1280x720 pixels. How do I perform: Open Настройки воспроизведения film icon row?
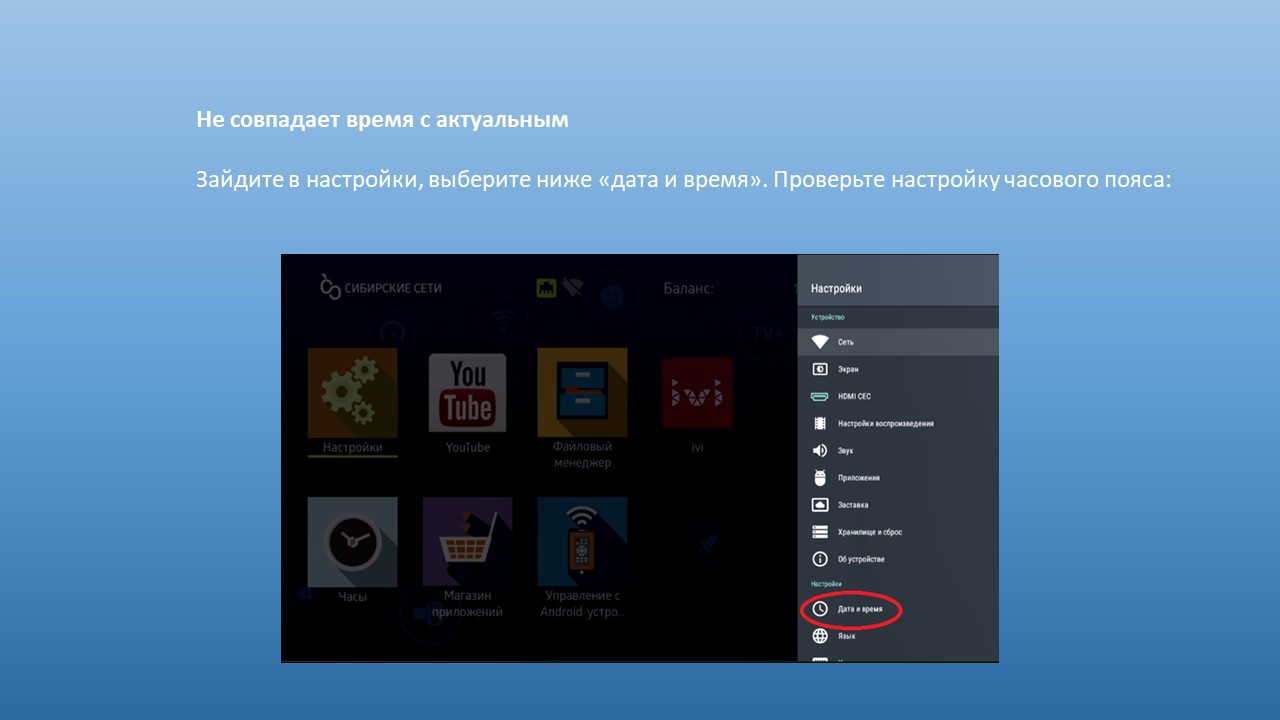898,423
